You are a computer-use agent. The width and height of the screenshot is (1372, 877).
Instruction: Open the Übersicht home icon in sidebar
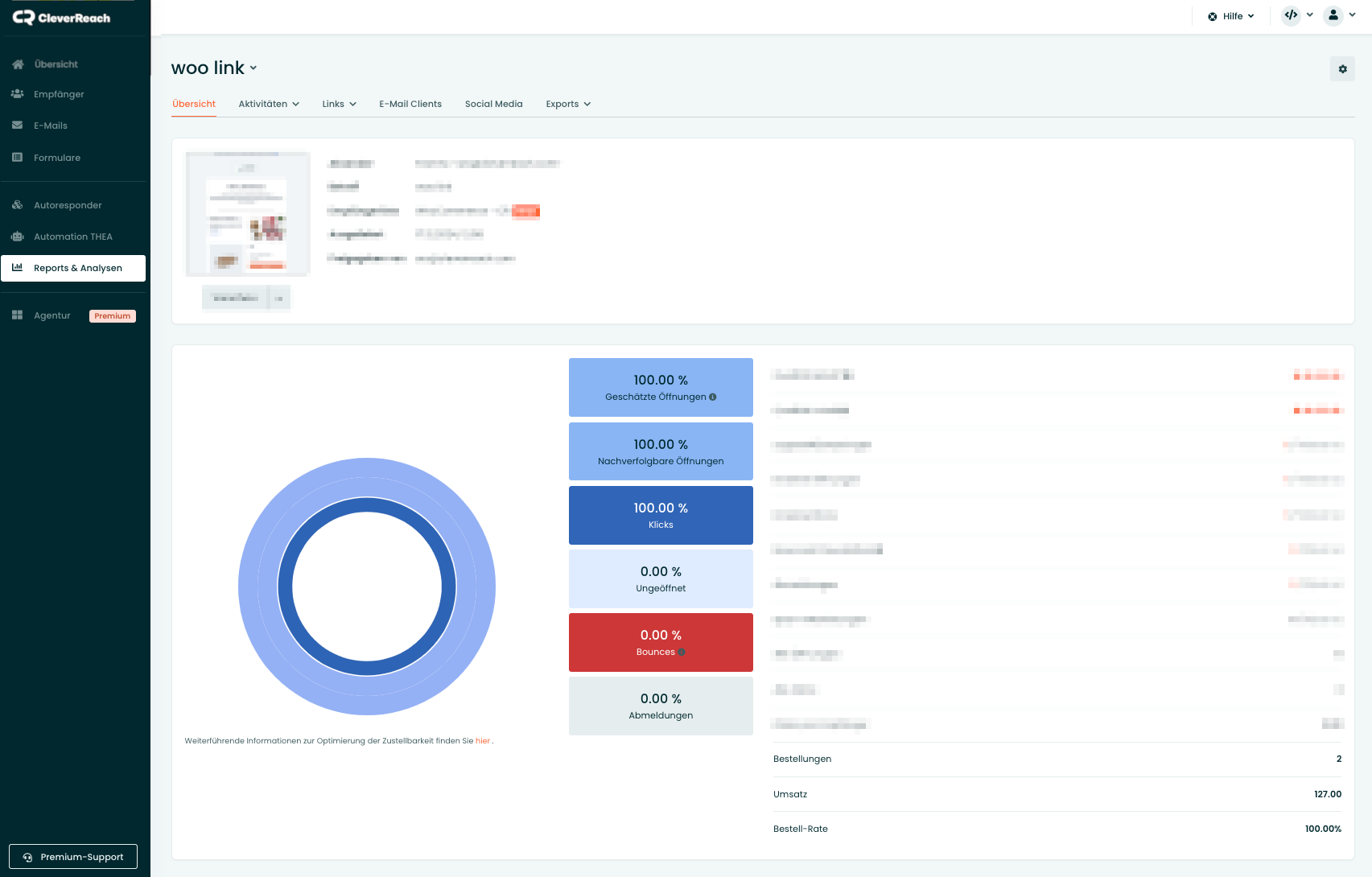18,64
